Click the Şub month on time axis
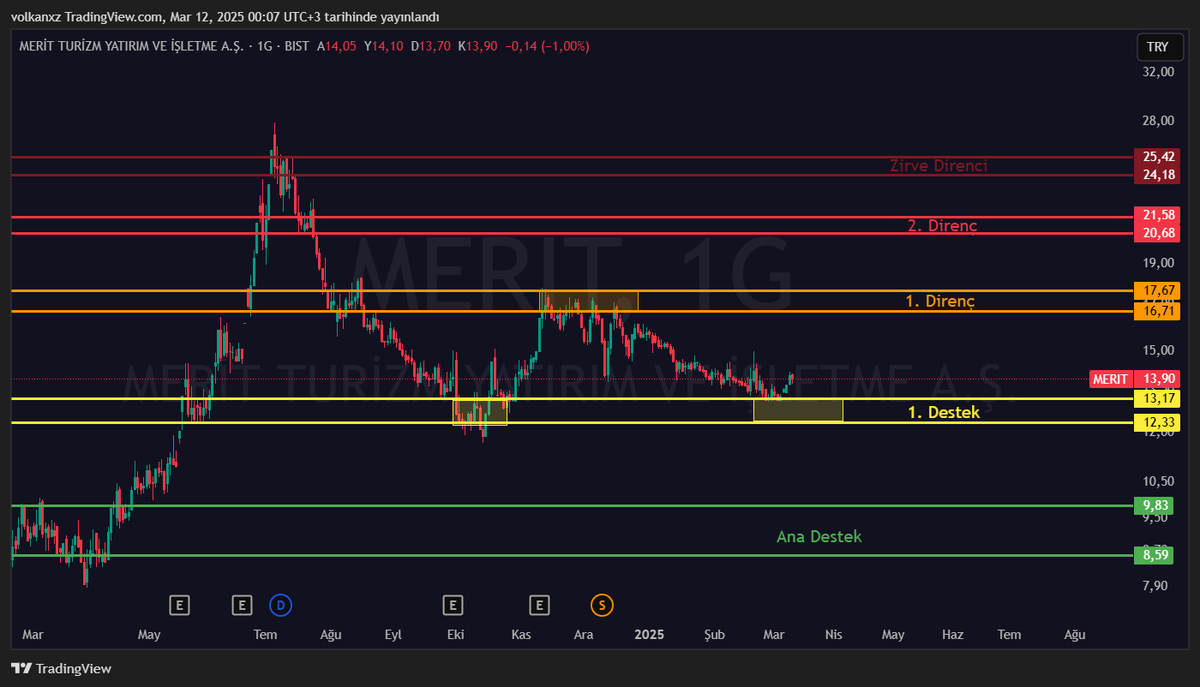The width and height of the screenshot is (1200, 687). click(x=714, y=635)
